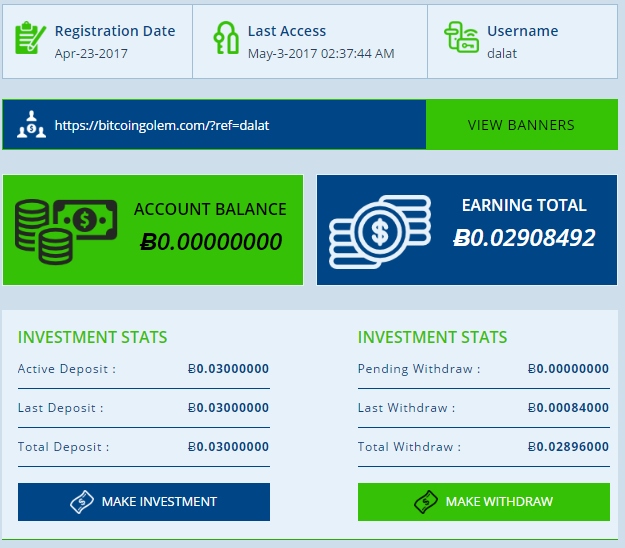Click the Total Withdraw value Ƀ0.02896000

point(568,447)
